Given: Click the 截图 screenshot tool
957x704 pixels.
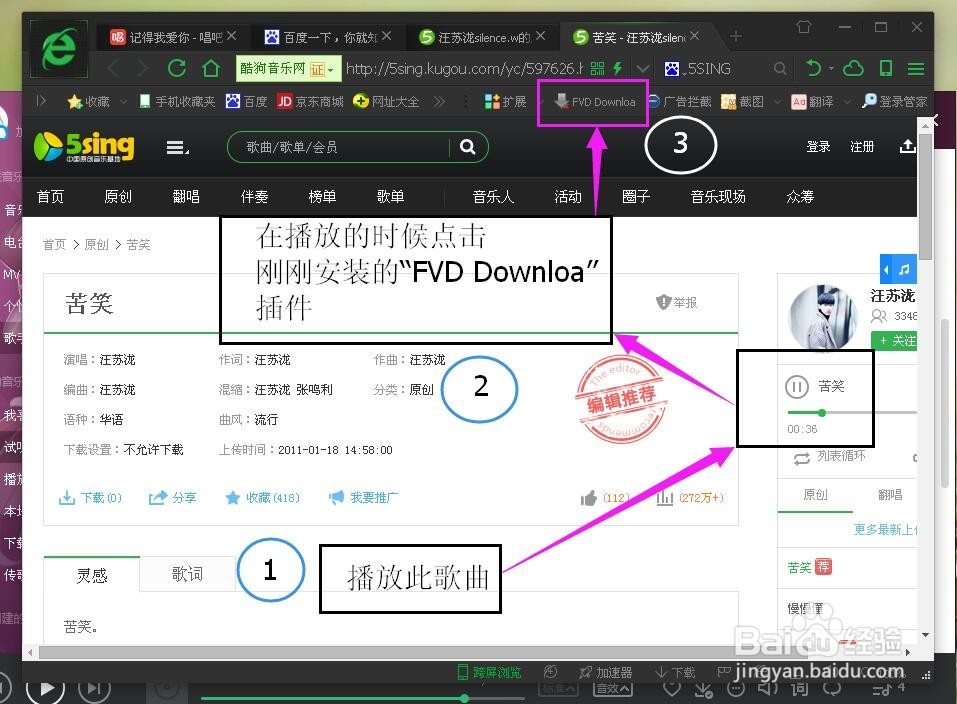Looking at the screenshot, I should point(742,101).
